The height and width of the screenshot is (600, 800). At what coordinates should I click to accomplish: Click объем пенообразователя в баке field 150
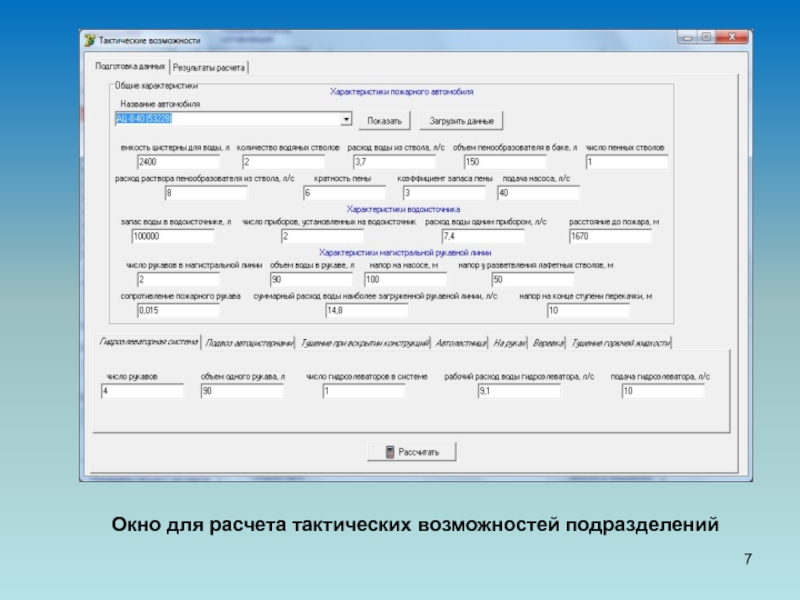point(505,162)
